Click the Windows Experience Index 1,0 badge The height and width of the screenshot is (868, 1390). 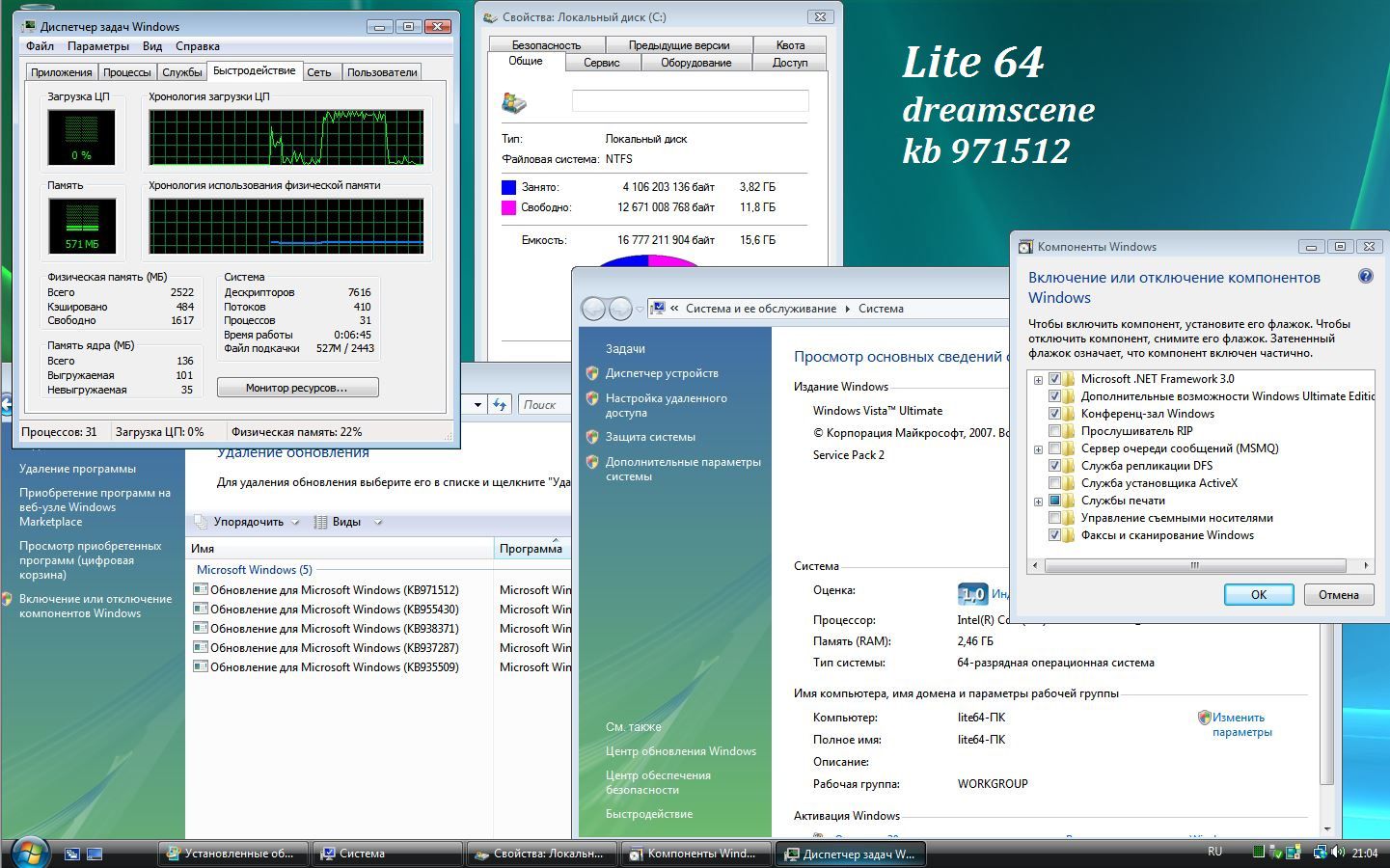[972, 594]
